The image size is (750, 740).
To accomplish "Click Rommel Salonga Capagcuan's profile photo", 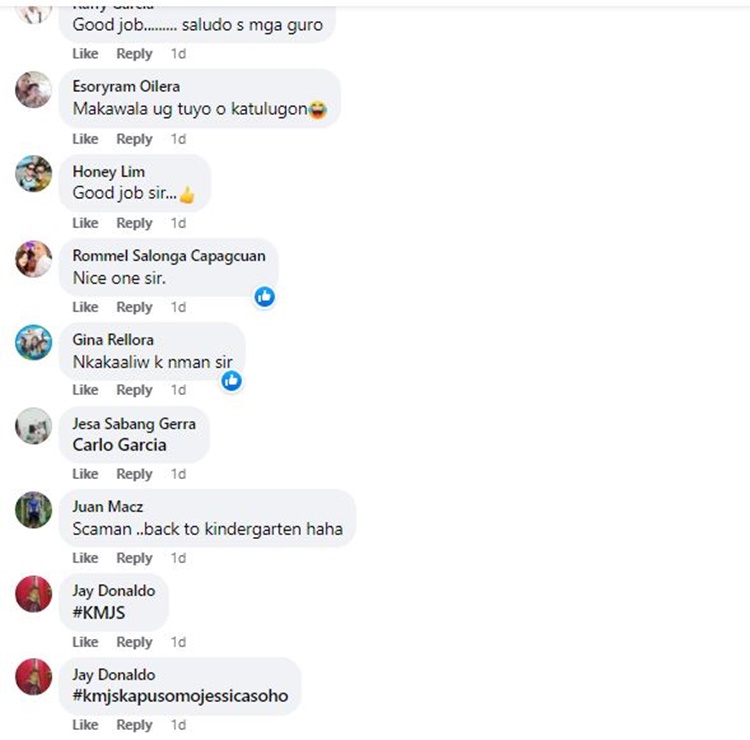I will point(33,259).
